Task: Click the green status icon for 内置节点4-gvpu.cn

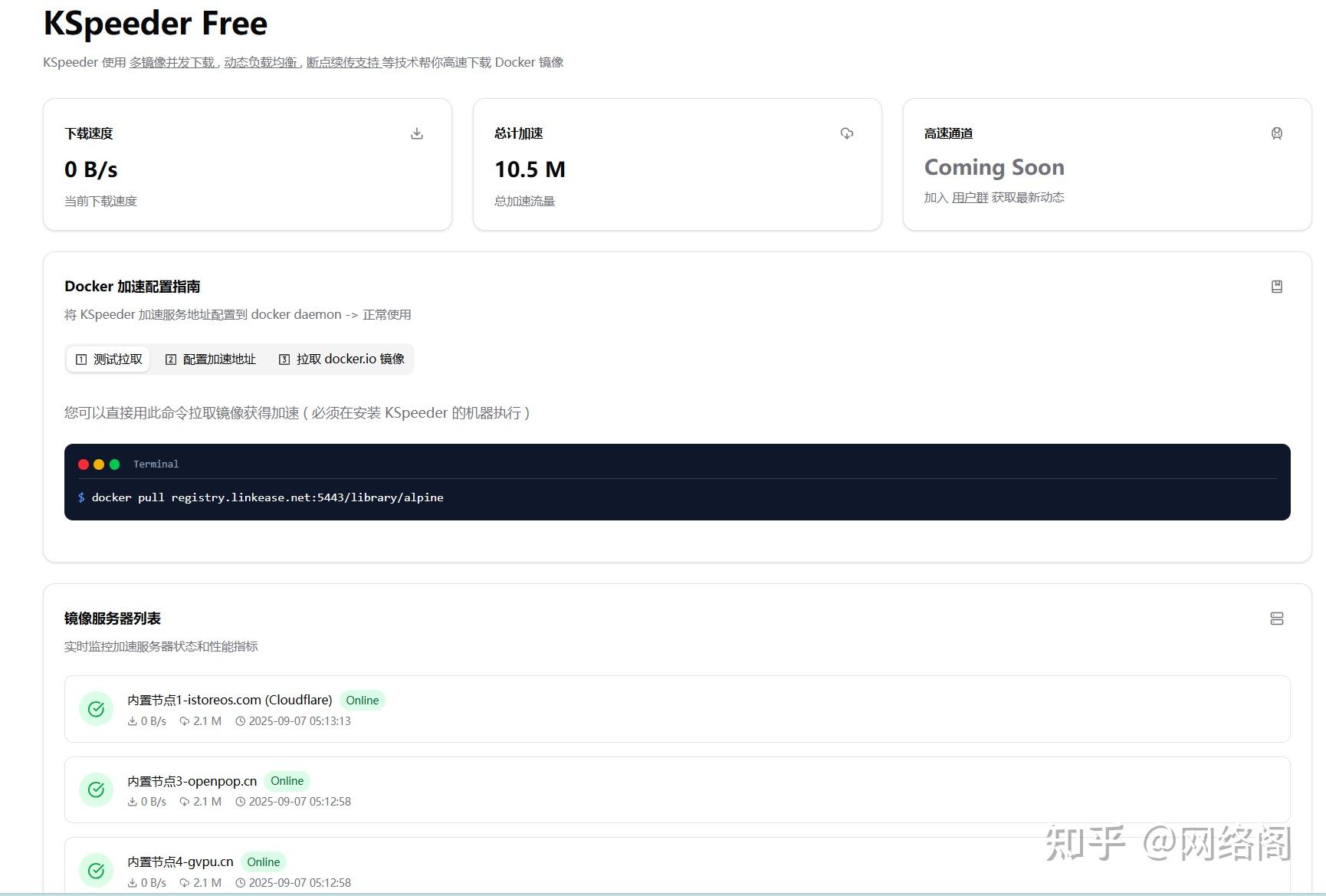Action: [96, 871]
